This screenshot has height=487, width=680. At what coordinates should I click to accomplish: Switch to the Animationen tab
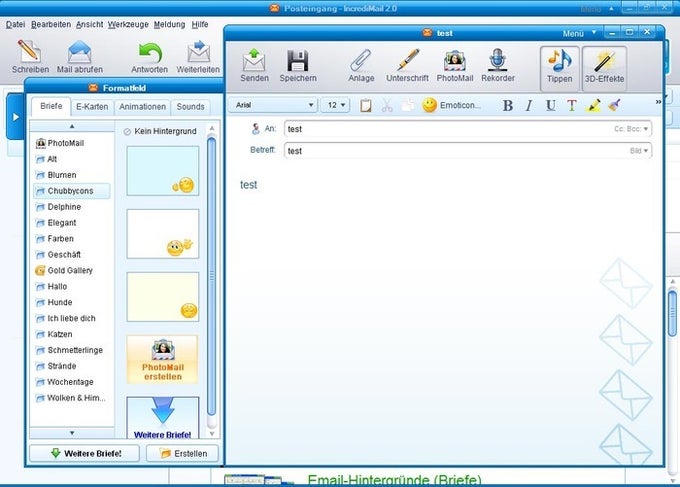[142, 107]
